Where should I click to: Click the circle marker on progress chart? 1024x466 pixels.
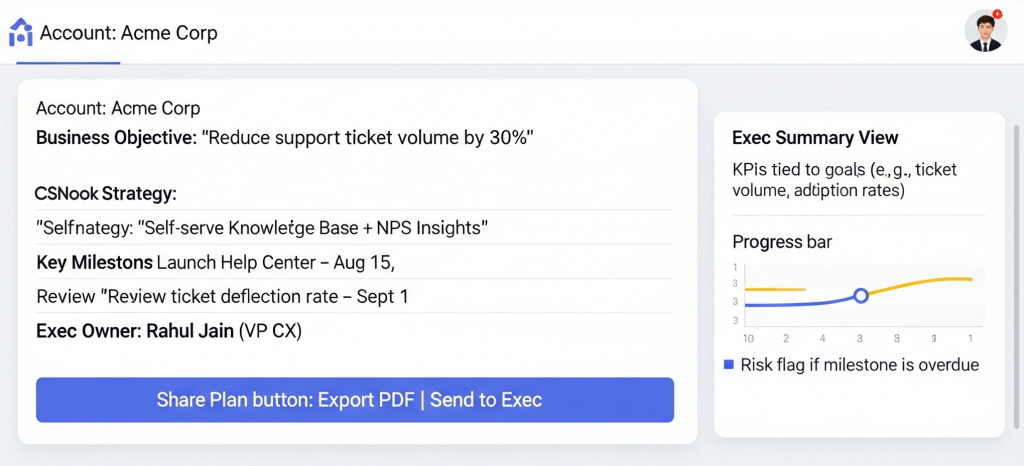click(x=861, y=295)
